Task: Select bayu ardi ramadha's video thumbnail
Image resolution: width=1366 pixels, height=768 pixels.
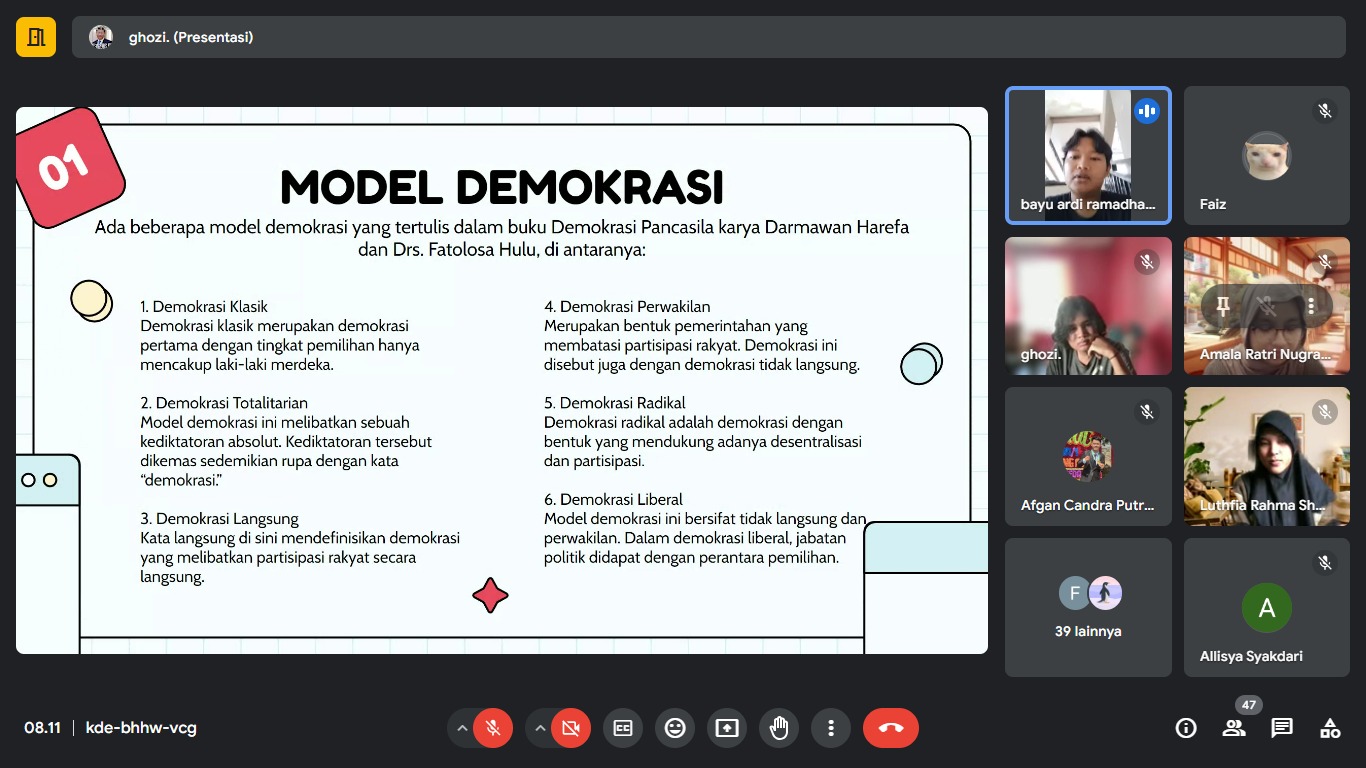Action: pos(1088,155)
